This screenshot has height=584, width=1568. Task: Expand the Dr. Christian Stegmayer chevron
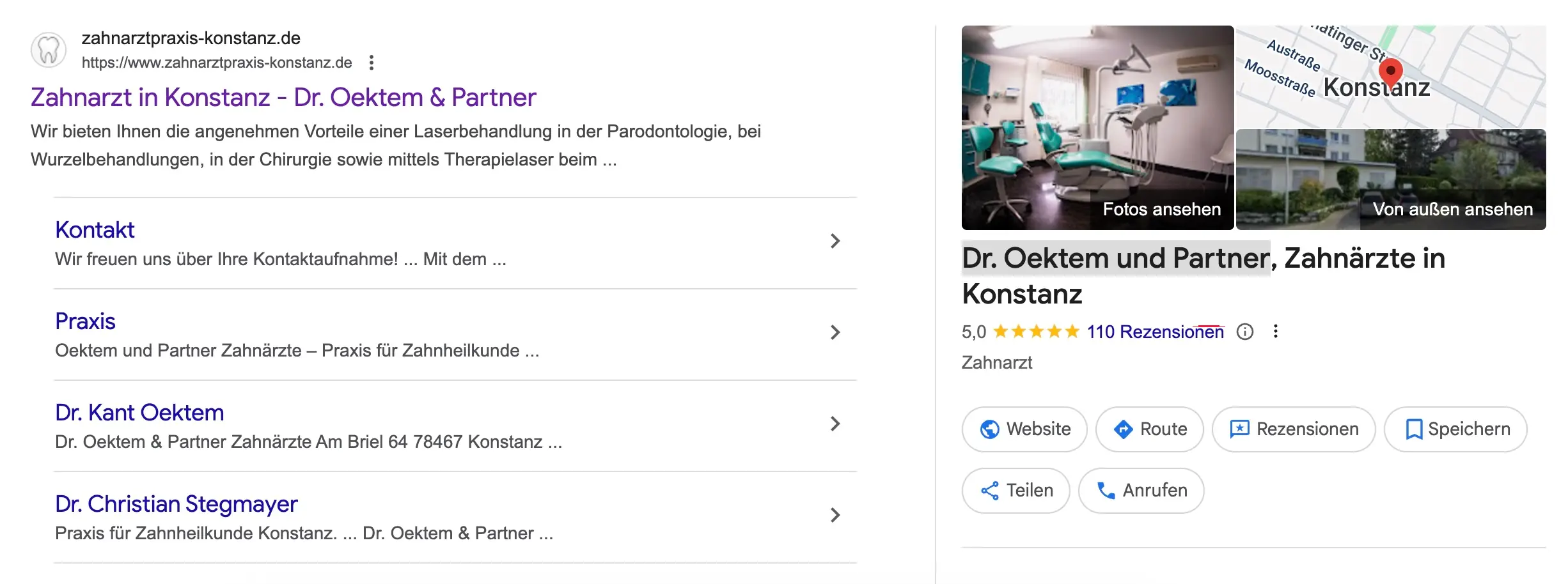point(835,515)
